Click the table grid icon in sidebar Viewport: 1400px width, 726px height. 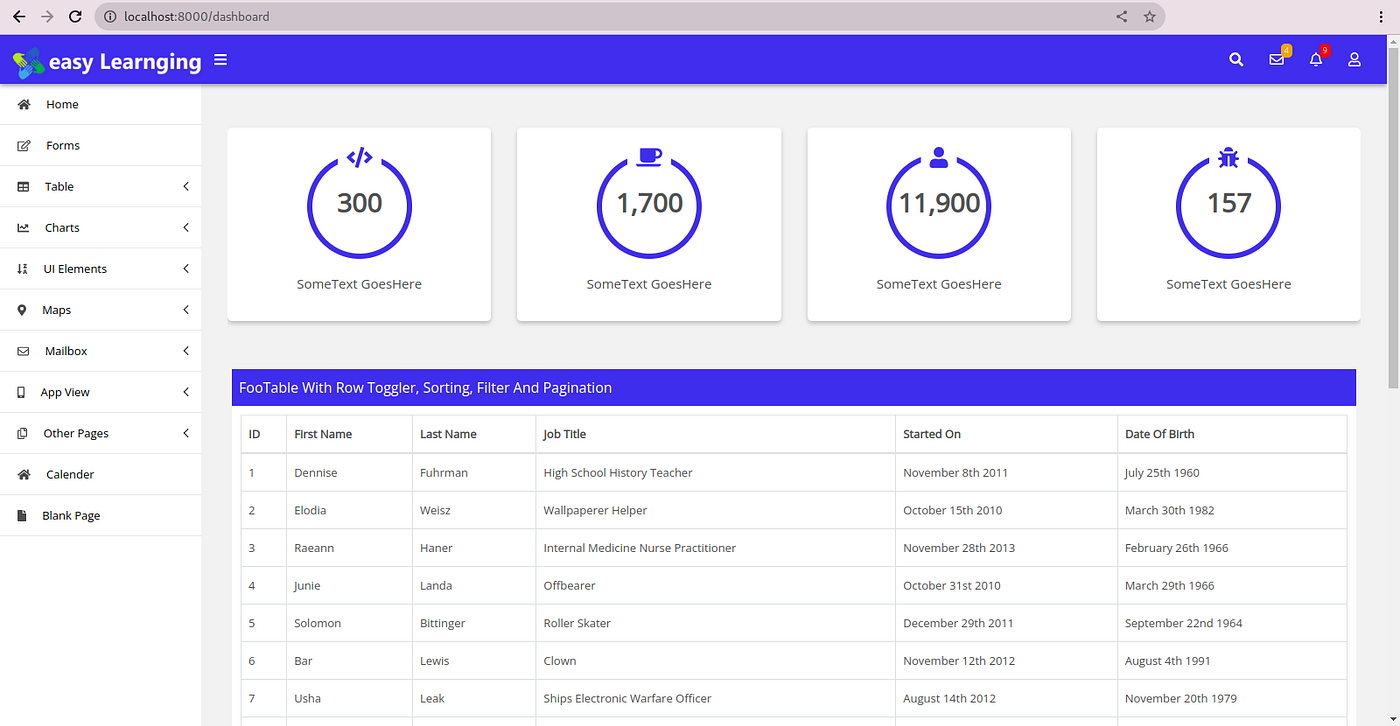(23, 187)
